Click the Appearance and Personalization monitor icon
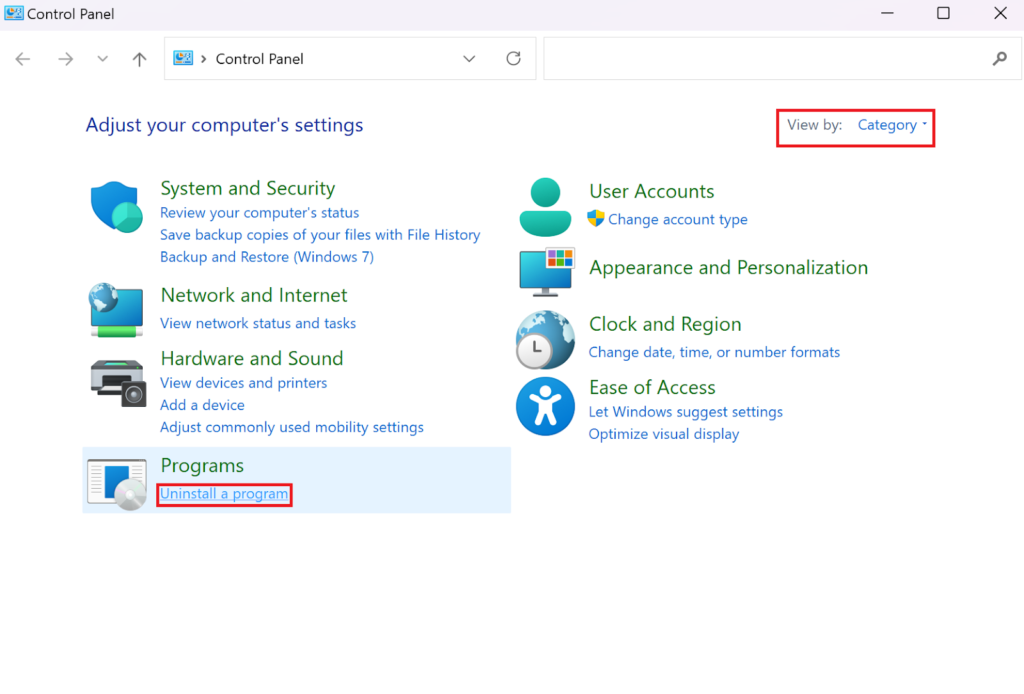The image size is (1024, 694). (545, 272)
